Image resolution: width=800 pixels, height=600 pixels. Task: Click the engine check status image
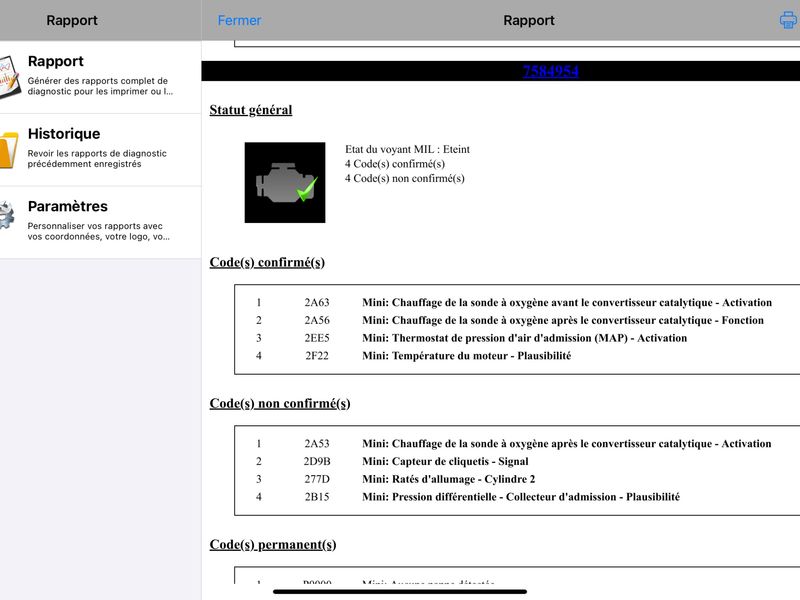coord(285,182)
